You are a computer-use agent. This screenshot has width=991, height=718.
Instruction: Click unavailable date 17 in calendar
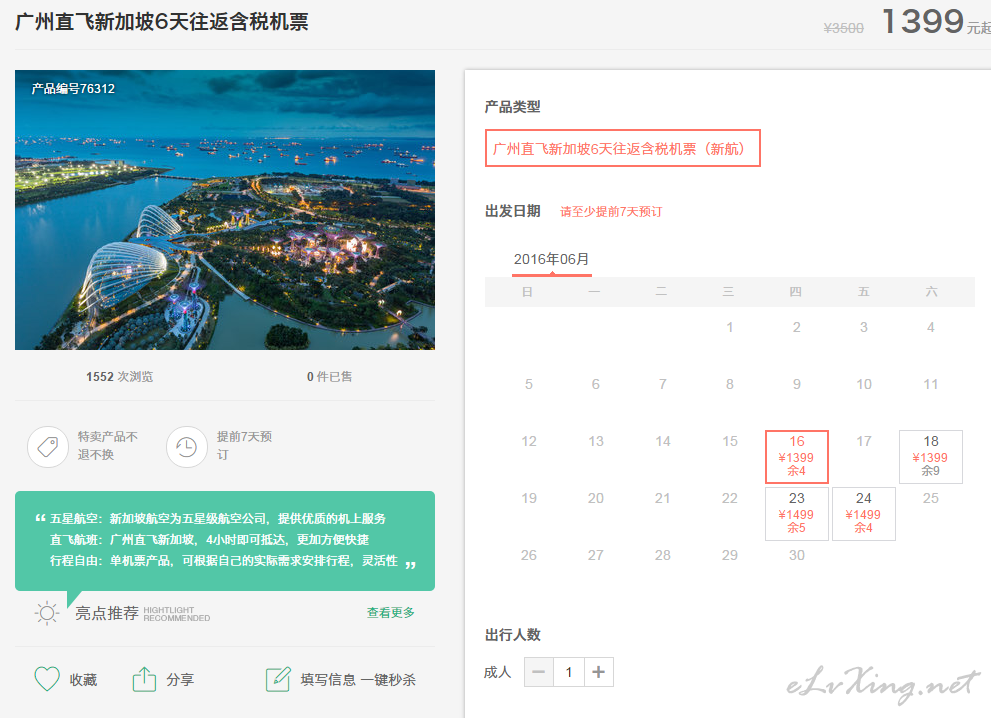pyautogui.click(x=863, y=441)
